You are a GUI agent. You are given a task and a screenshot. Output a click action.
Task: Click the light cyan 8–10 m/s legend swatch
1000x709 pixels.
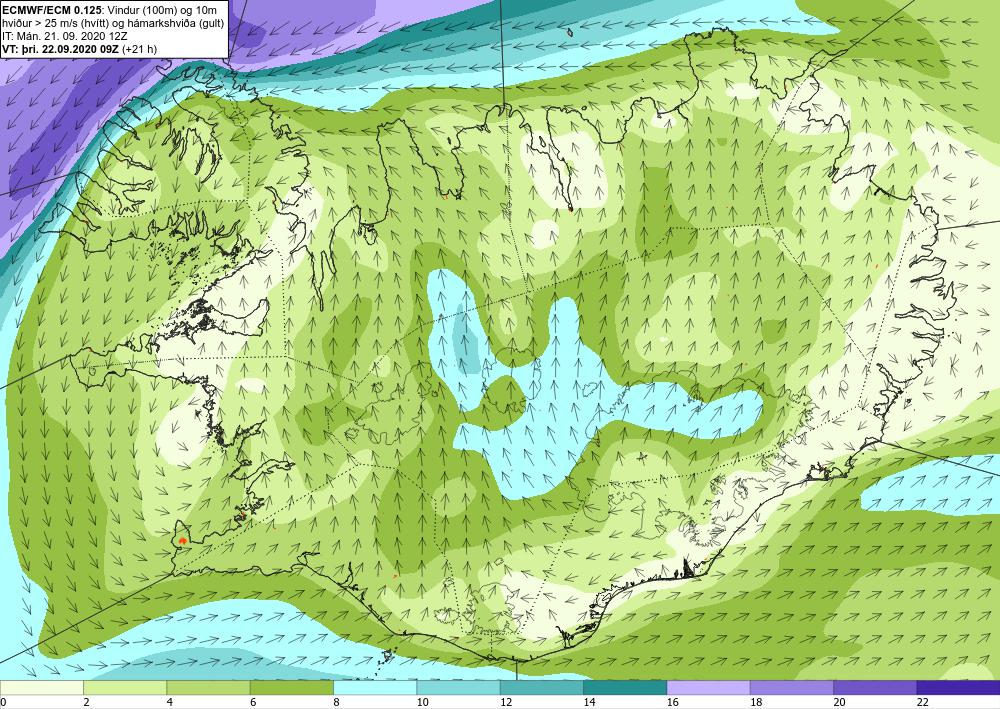pos(375,688)
